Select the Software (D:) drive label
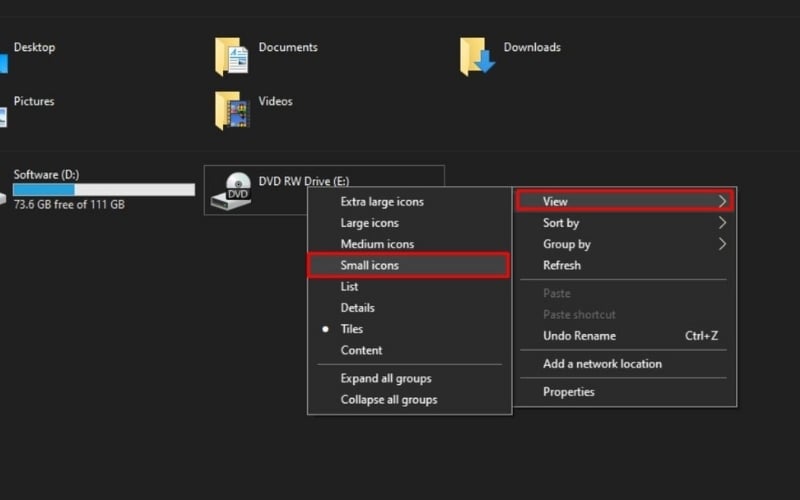 pyautogui.click(x=46, y=174)
